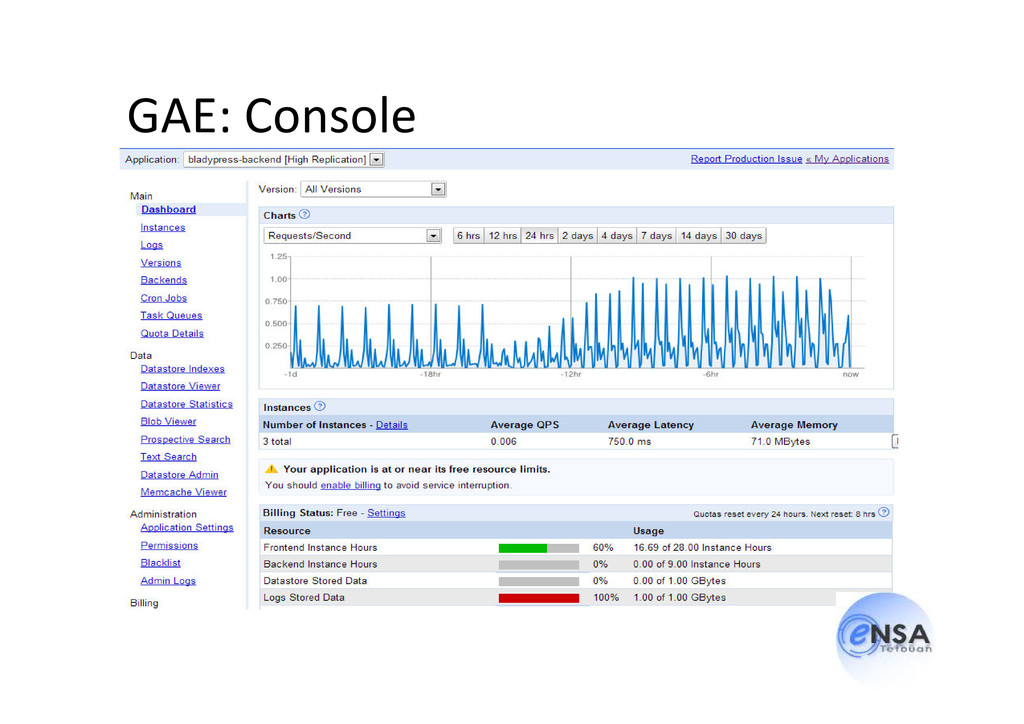The width and height of the screenshot is (1024, 724).
Task: Open the Billing Status Settings link
Action: tap(386, 513)
